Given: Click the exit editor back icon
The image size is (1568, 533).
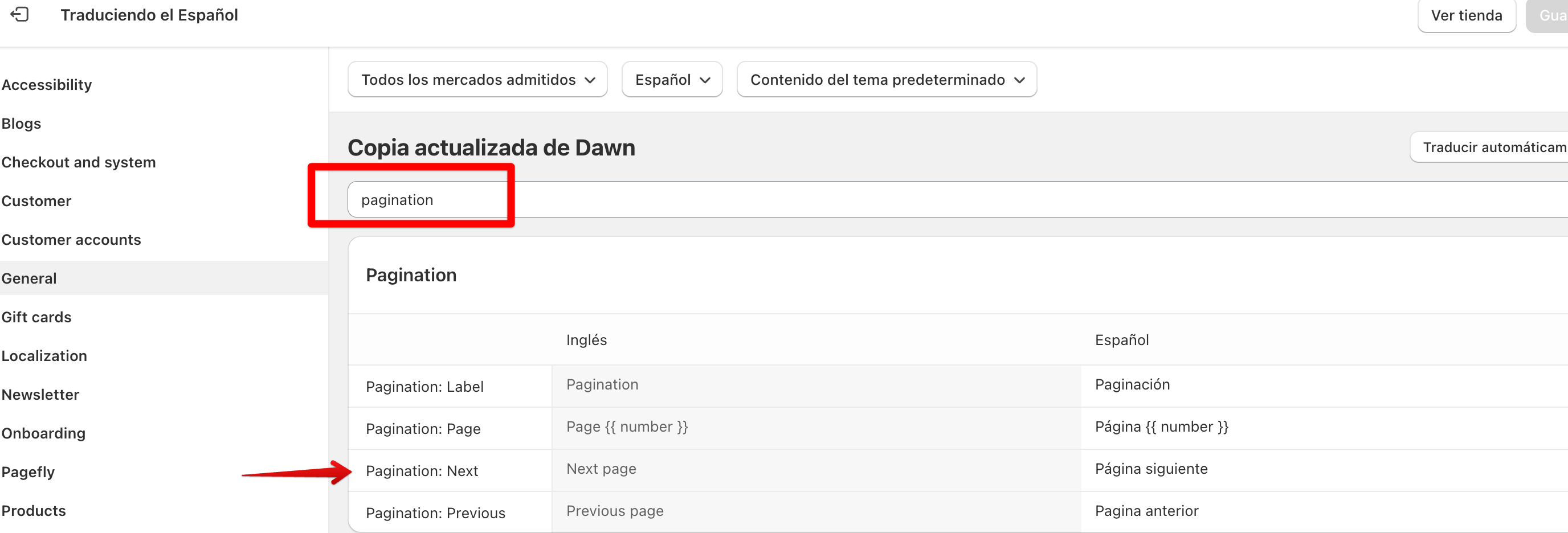Looking at the screenshot, I should pos(19,15).
